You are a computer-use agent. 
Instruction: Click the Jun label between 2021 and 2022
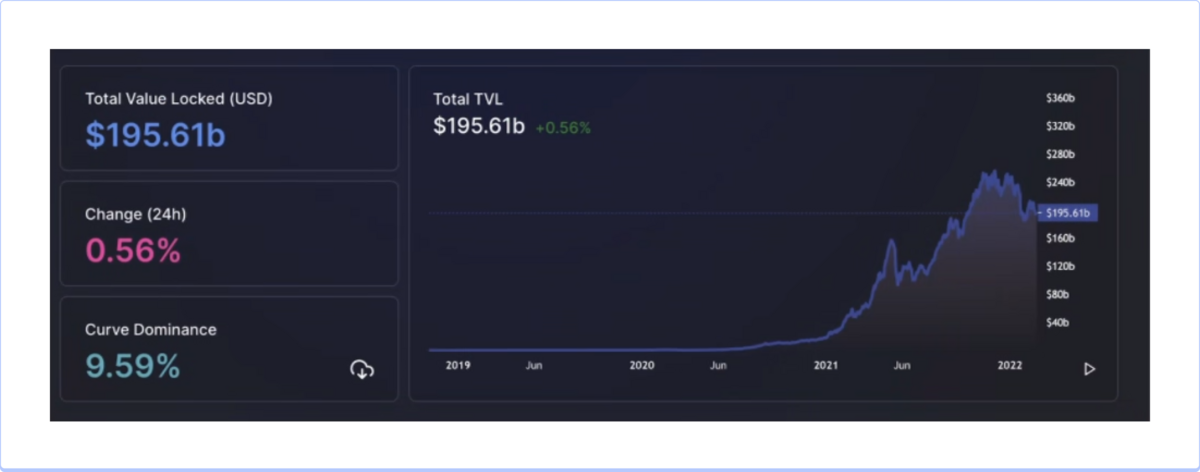click(x=902, y=366)
